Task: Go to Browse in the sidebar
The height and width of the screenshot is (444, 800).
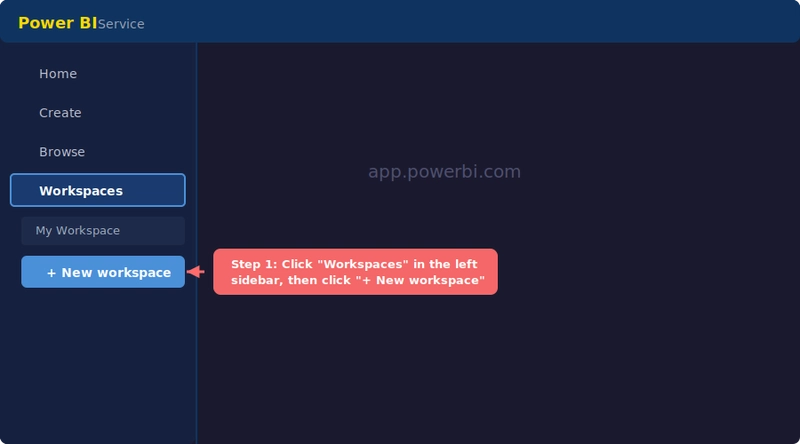Action: coord(62,152)
